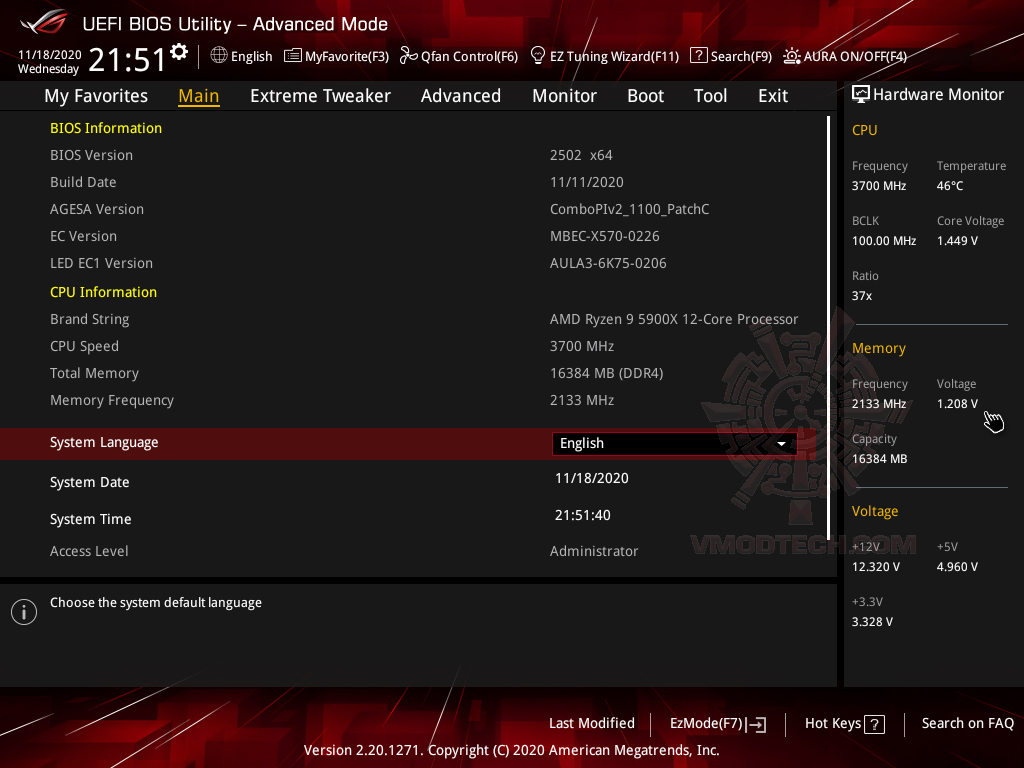Click Last Modified
Viewport: 1024px width, 768px height.
click(592, 723)
